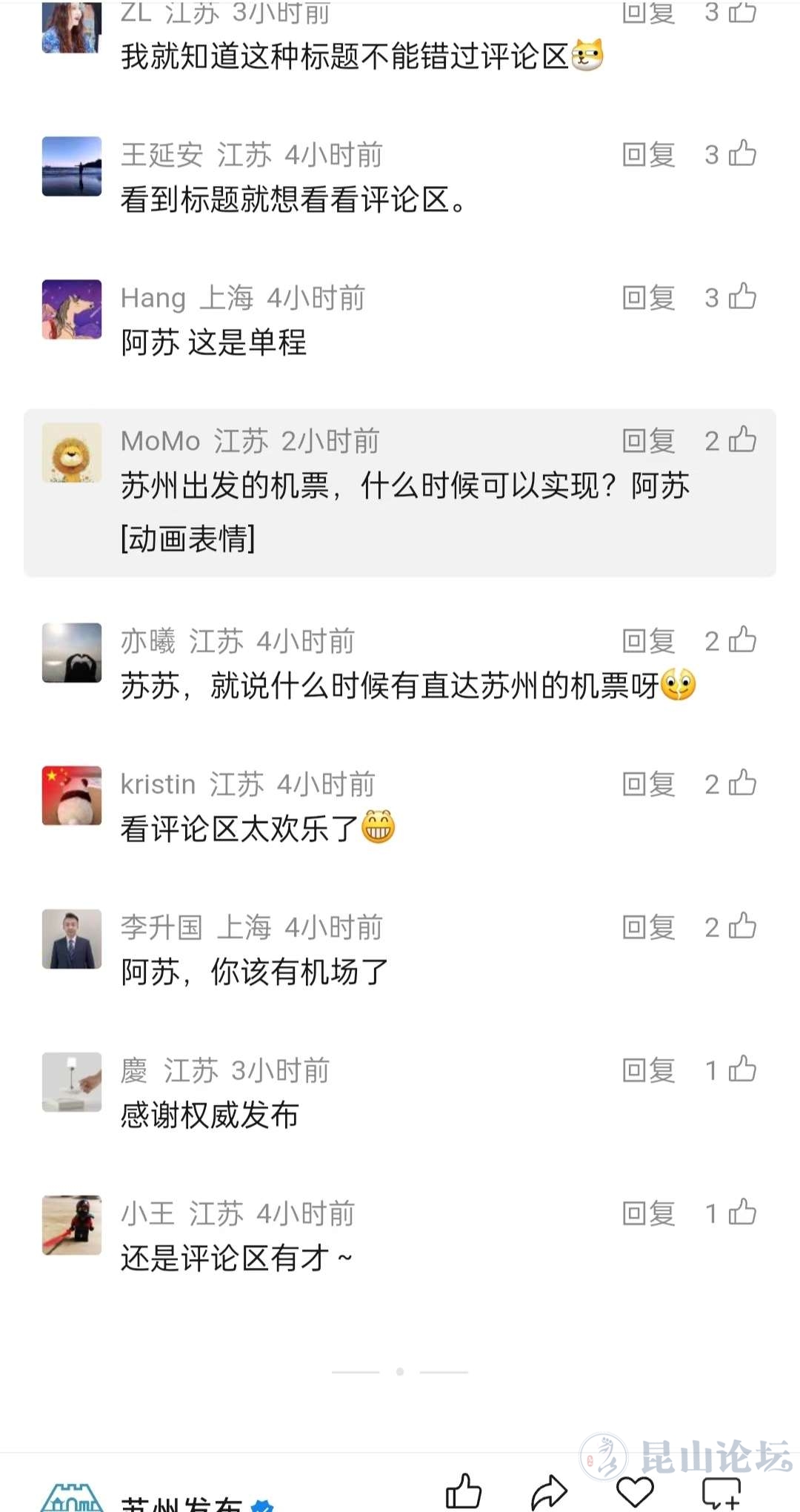Reply to 小王's comment
Viewport: 800px width, 1512px height.
648,1213
